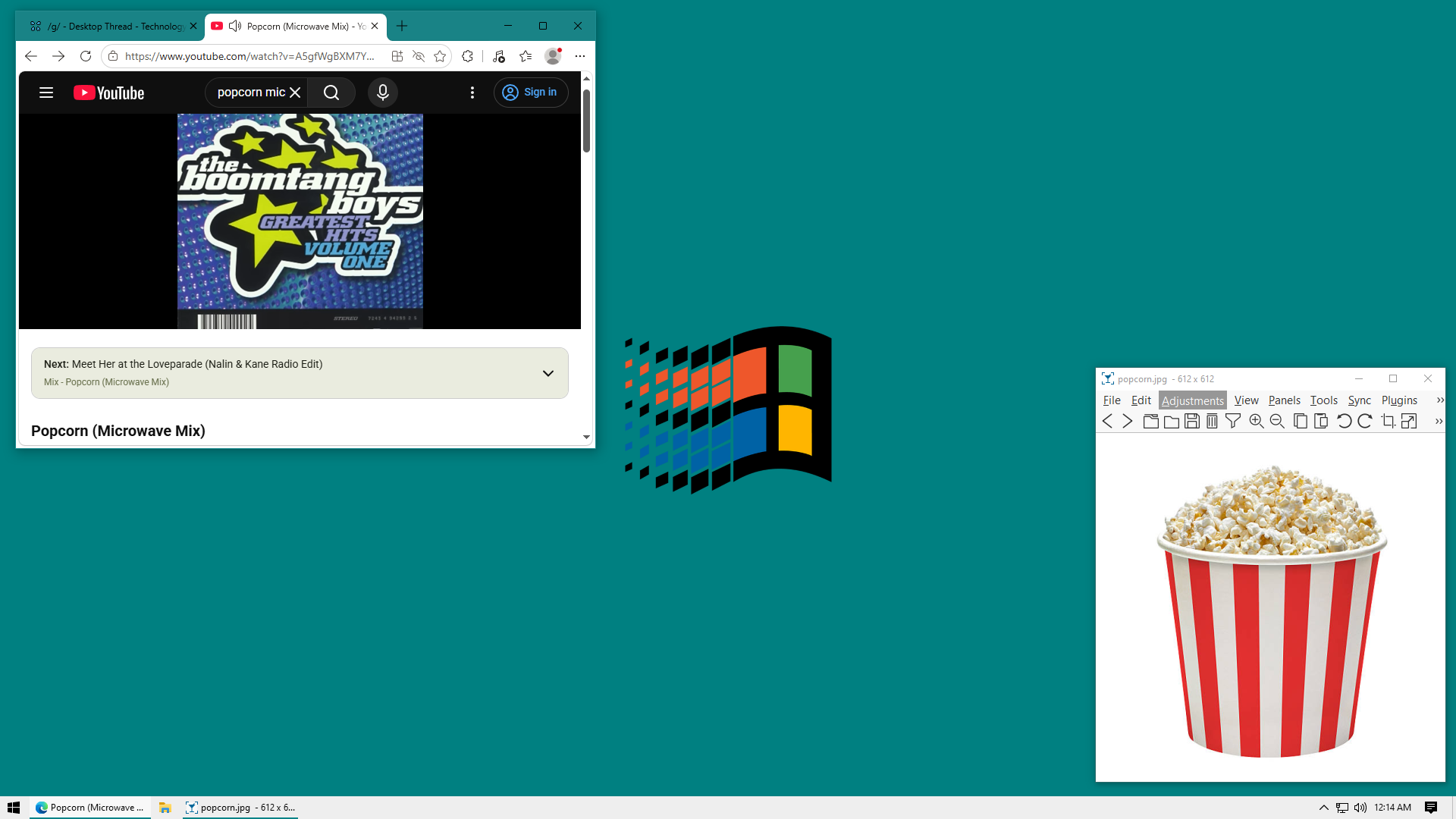Expand the viewer menu bar overflow chevron

[x=1440, y=400]
